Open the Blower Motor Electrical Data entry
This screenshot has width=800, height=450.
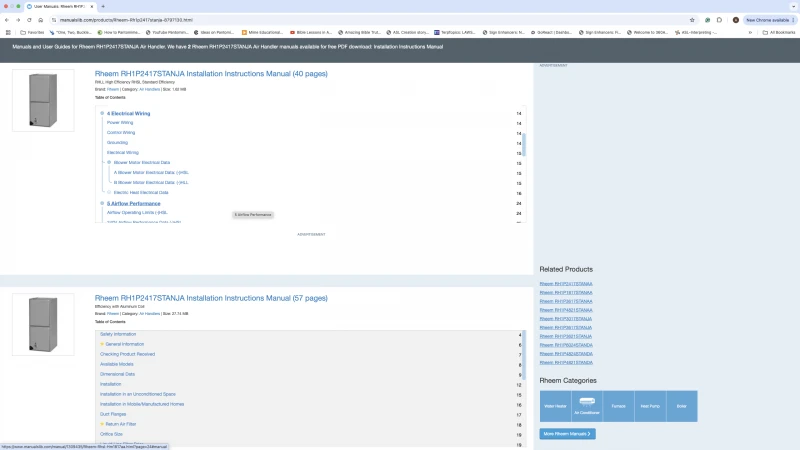click(142, 162)
